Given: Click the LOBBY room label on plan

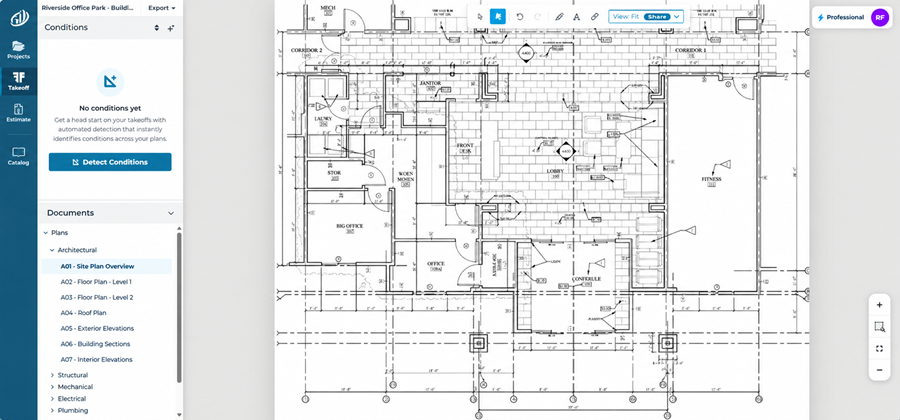Looking at the screenshot, I should [555, 171].
